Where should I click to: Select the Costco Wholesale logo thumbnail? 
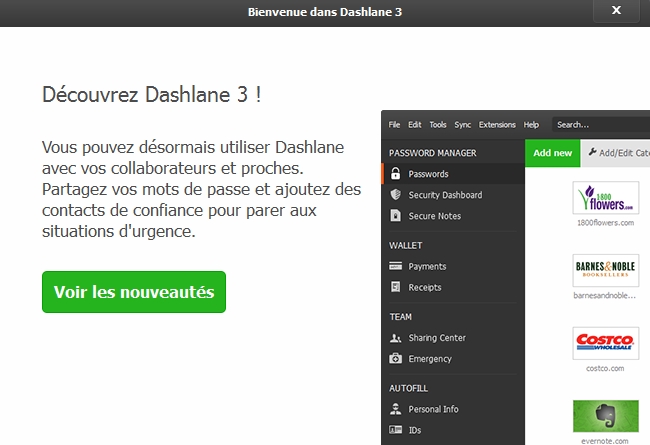coord(606,343)
